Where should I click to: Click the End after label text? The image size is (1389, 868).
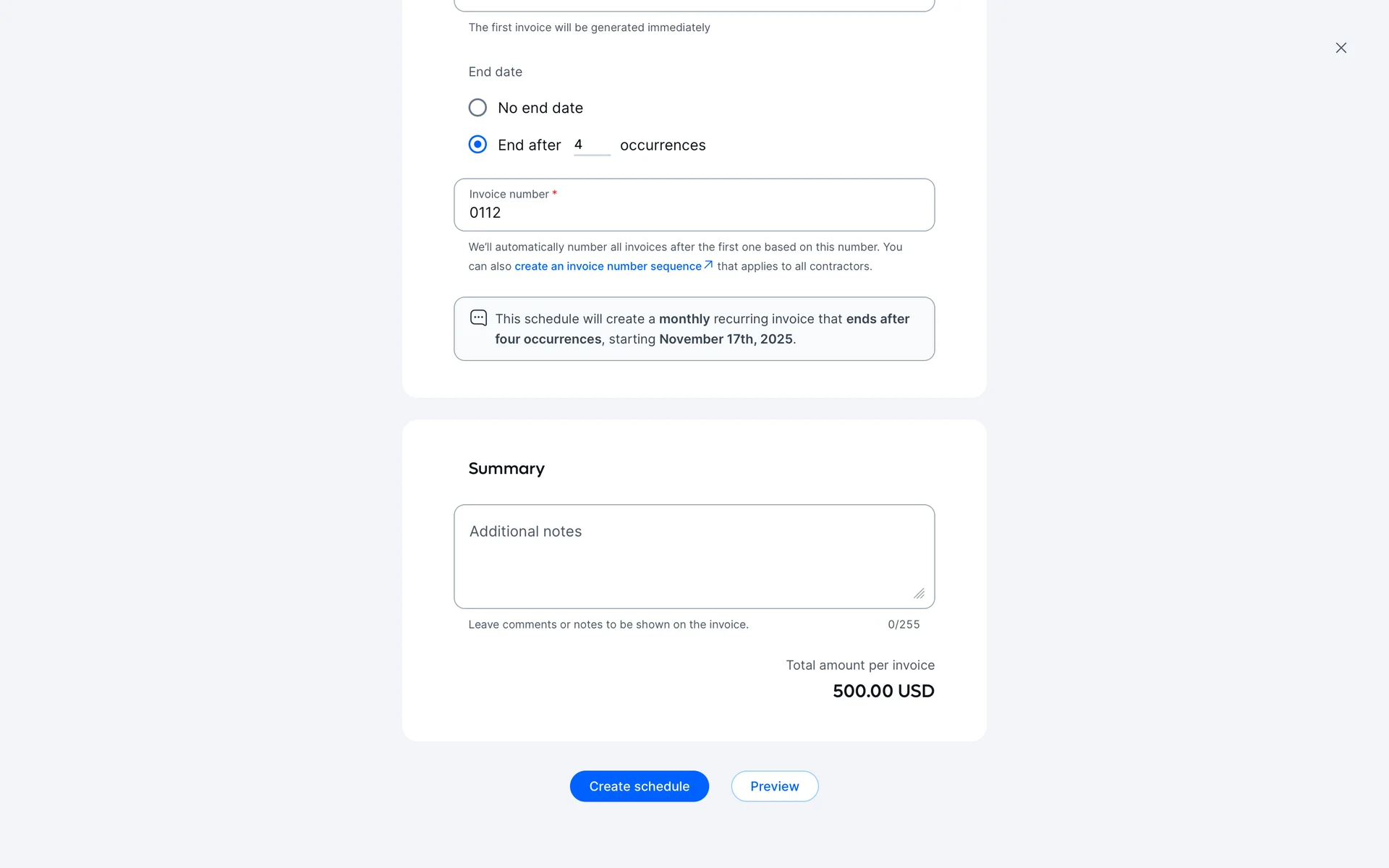[529, 145]
